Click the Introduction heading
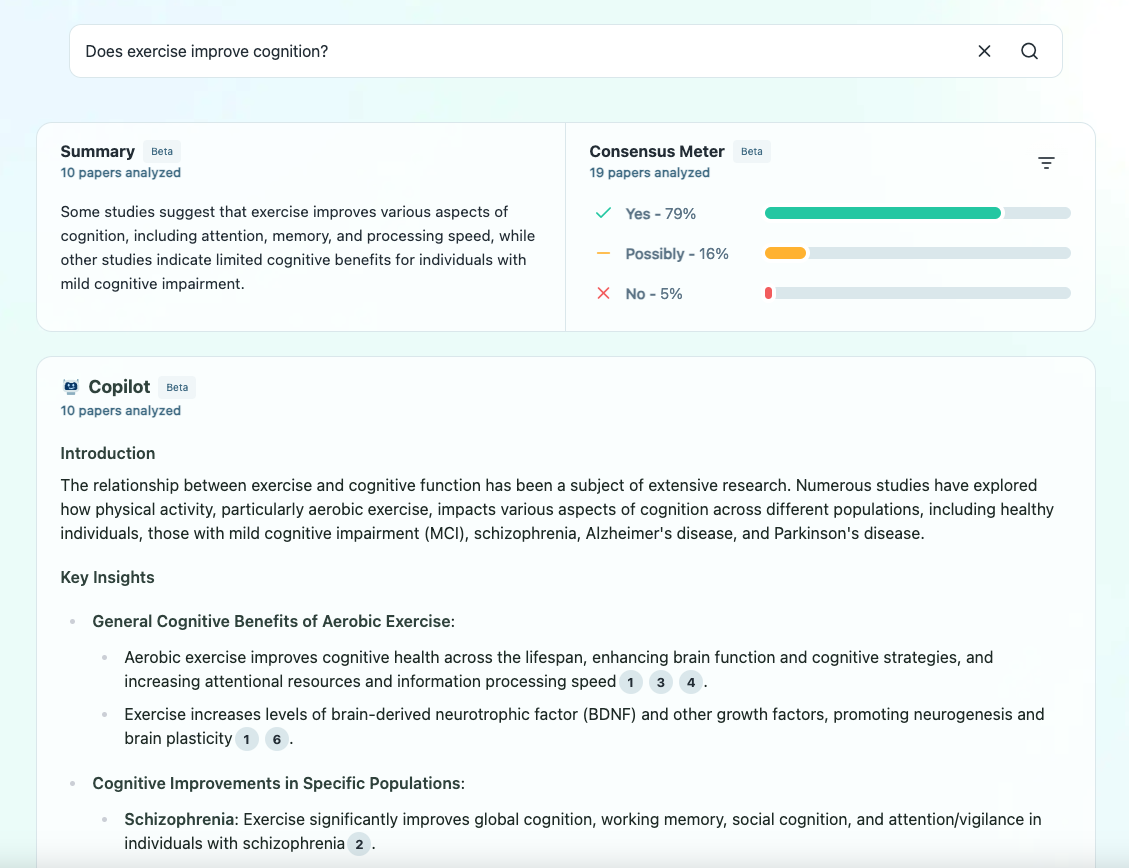1129x868 pixels. pos(107,453)
